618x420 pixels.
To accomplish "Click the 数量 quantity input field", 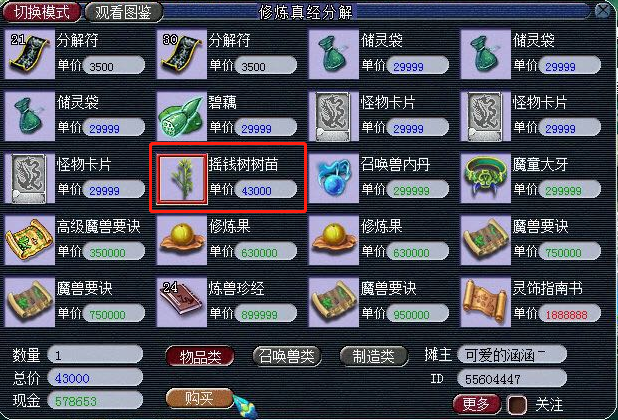I will (95, 355).
